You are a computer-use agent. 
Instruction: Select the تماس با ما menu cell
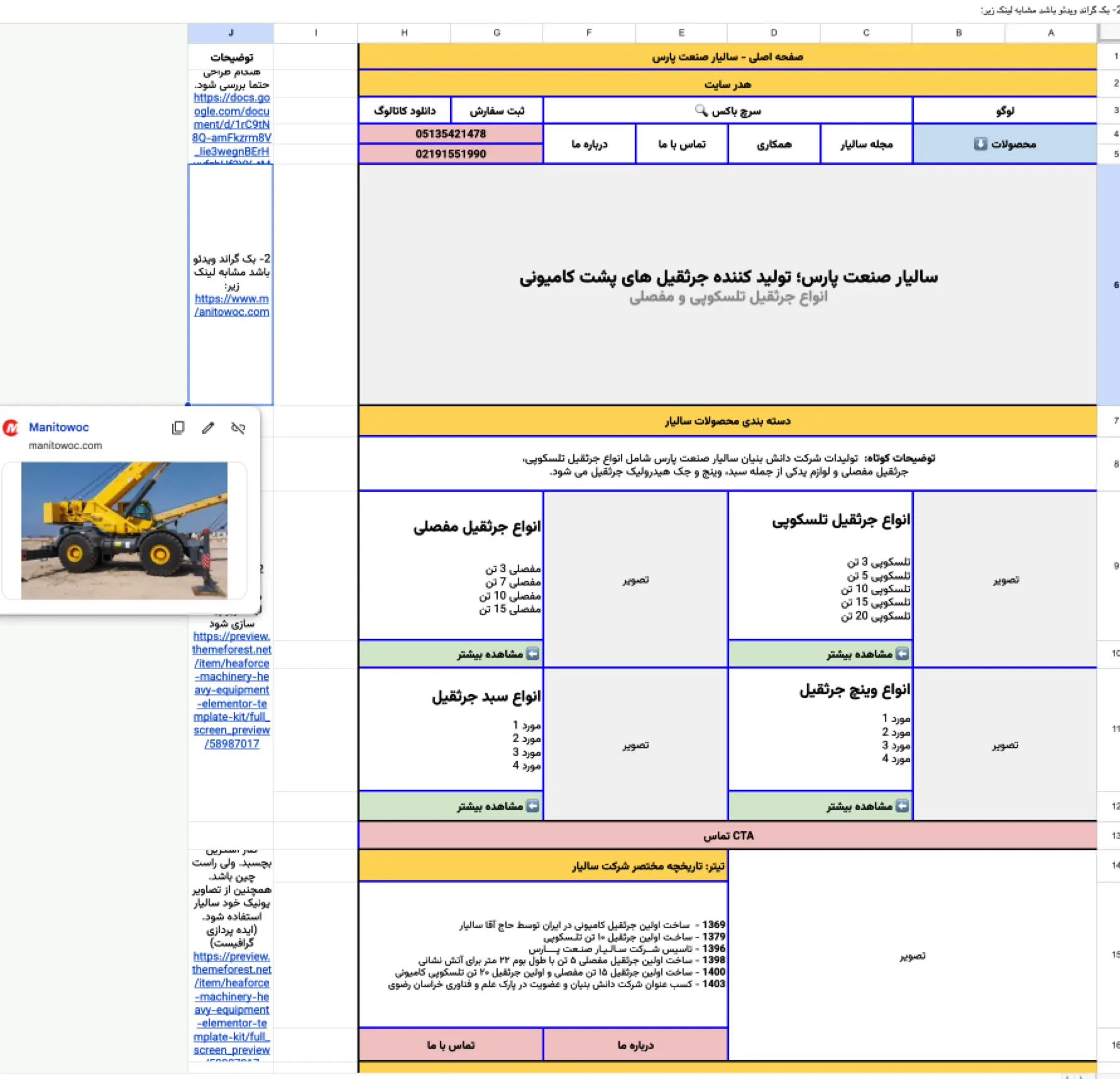click(x=682, y=144)
